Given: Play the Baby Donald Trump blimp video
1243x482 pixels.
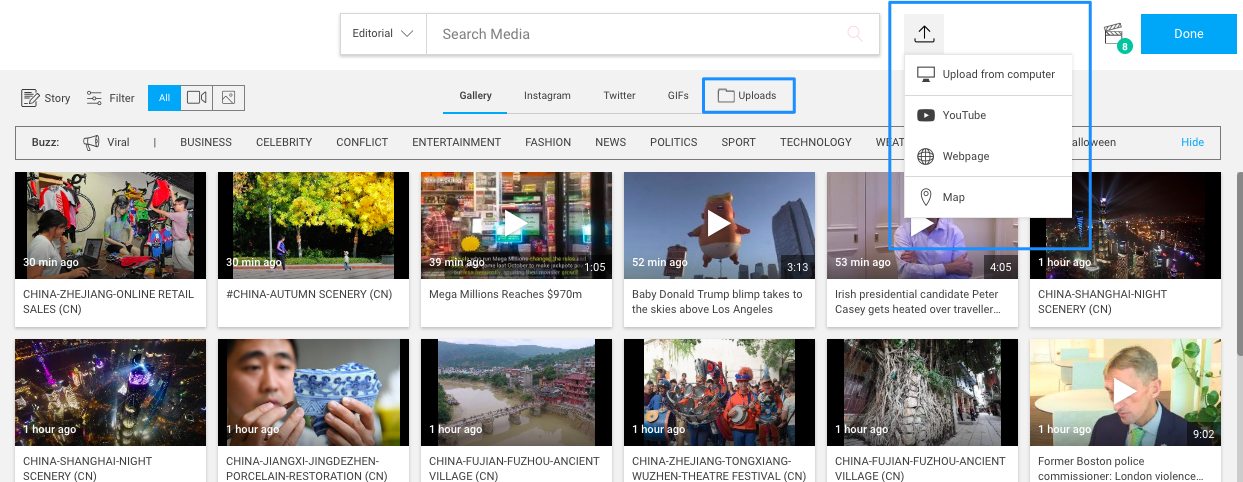Looking at the screenshot, I should tap(719, 223).
